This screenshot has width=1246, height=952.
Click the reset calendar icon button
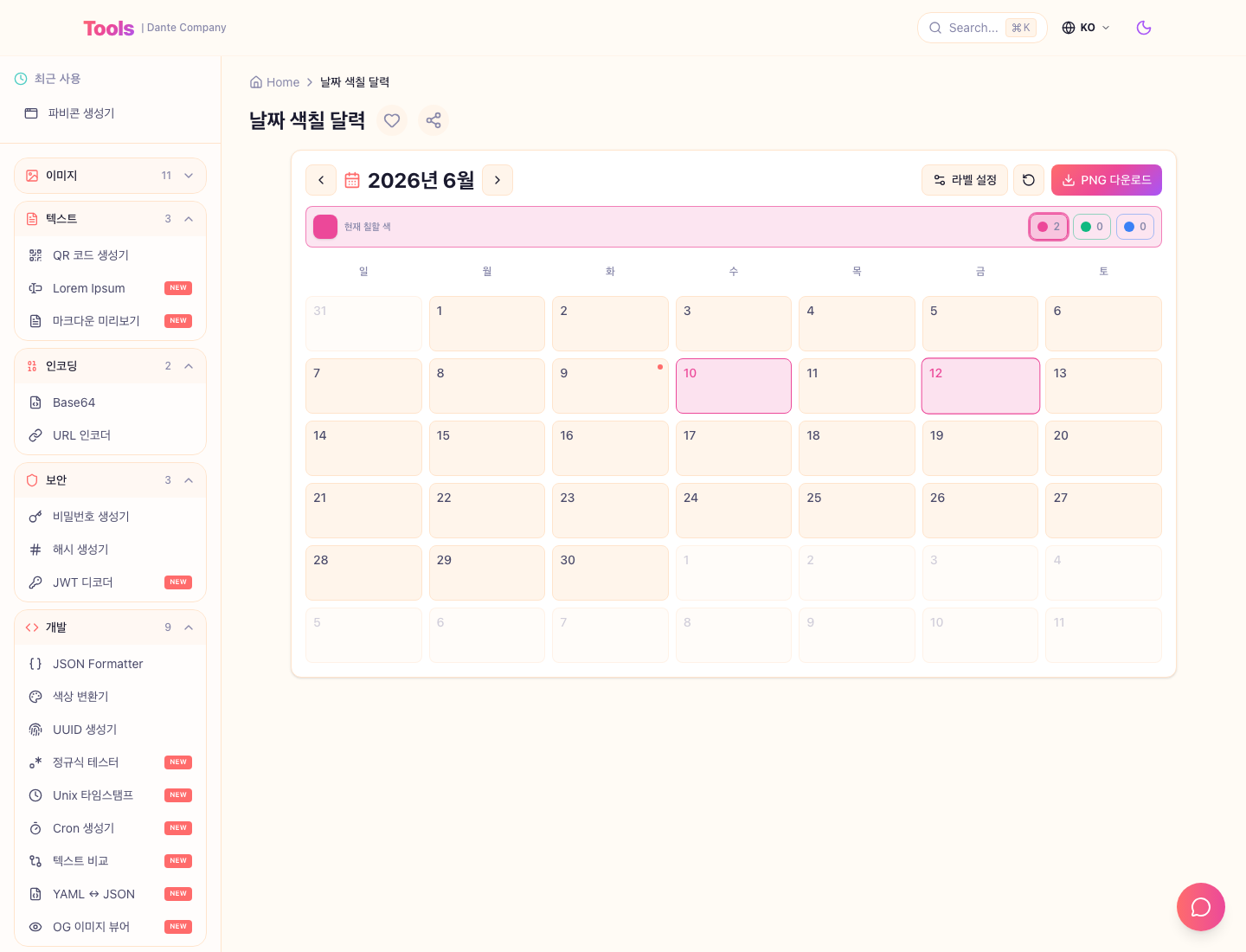click(x=1029, y=180)
